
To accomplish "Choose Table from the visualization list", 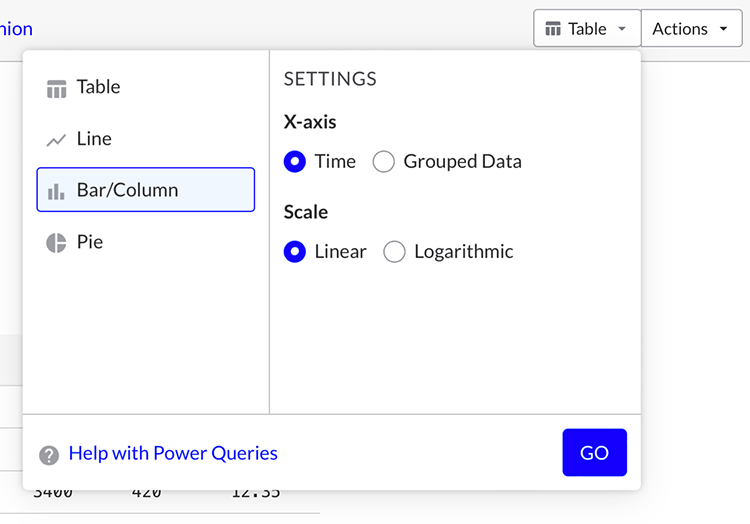I will click(x=98, y=88).
